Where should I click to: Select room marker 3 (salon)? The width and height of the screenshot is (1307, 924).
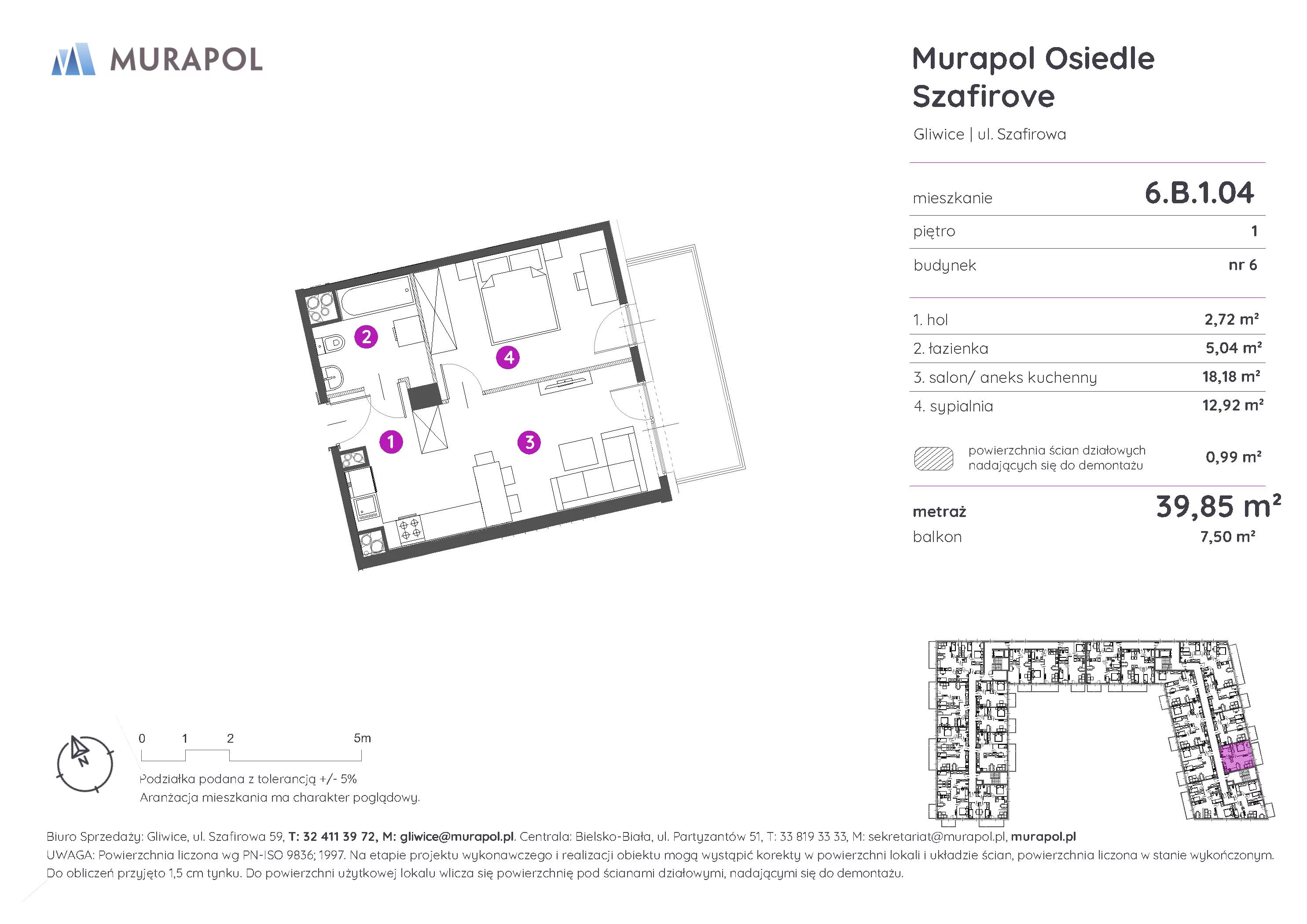(529, 442)
